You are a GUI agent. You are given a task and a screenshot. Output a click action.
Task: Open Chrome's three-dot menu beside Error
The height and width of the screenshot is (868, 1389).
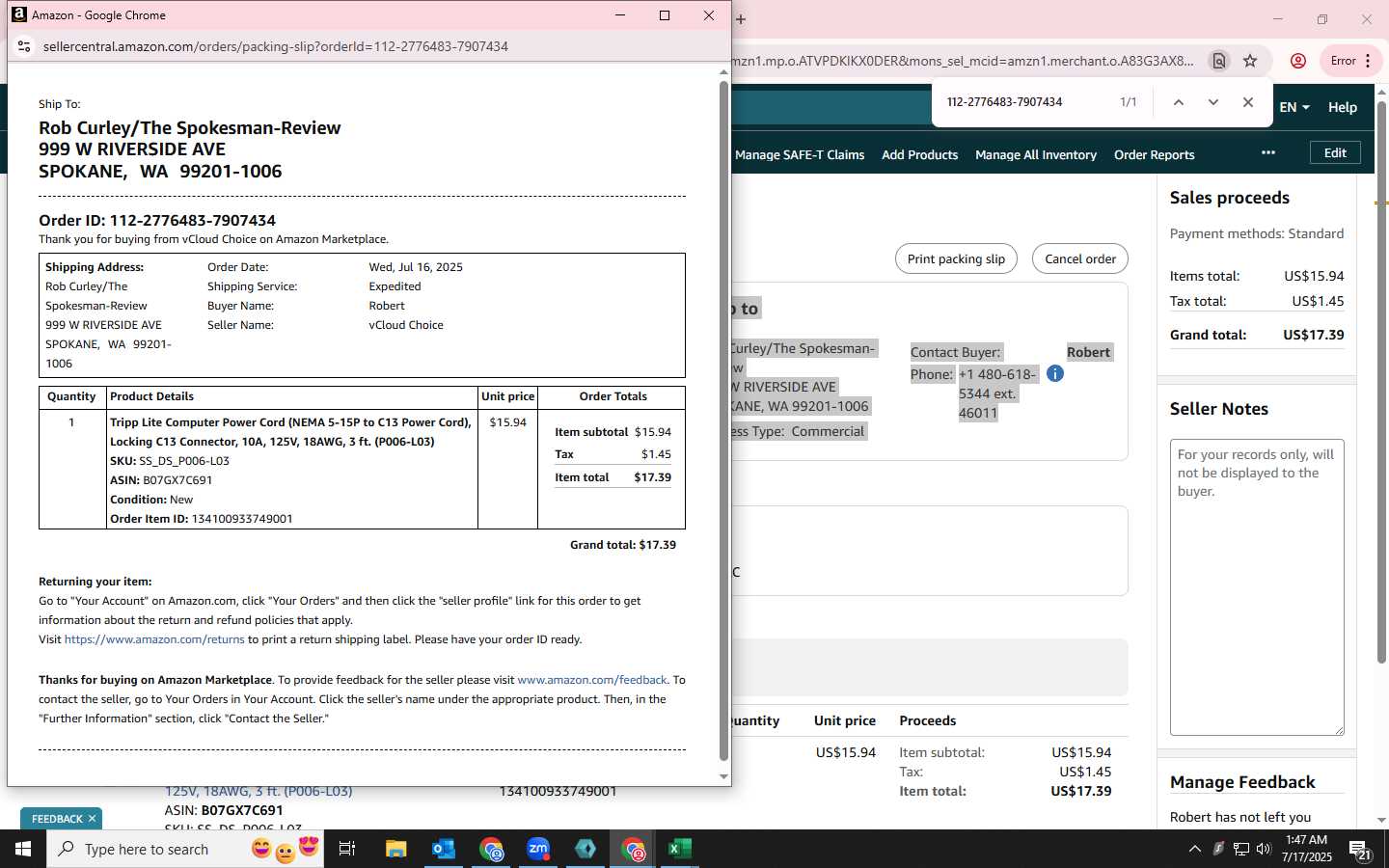tap(1368, 61)
